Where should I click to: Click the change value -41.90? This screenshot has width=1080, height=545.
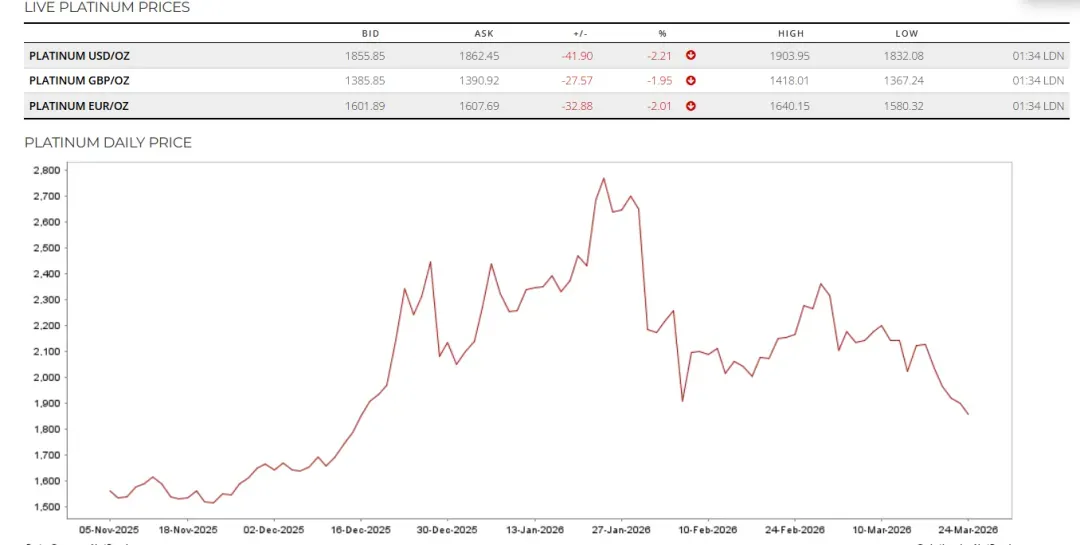[577, 56]
